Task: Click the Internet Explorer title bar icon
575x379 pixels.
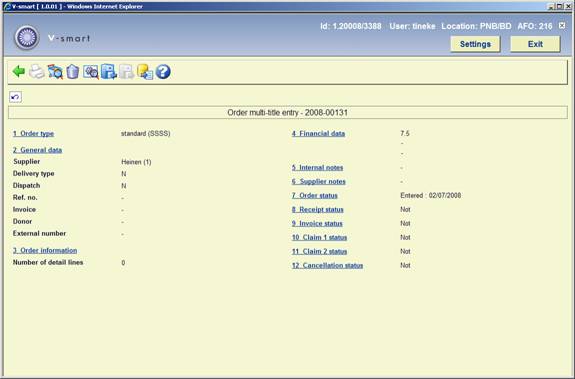Action: point(7,6)
